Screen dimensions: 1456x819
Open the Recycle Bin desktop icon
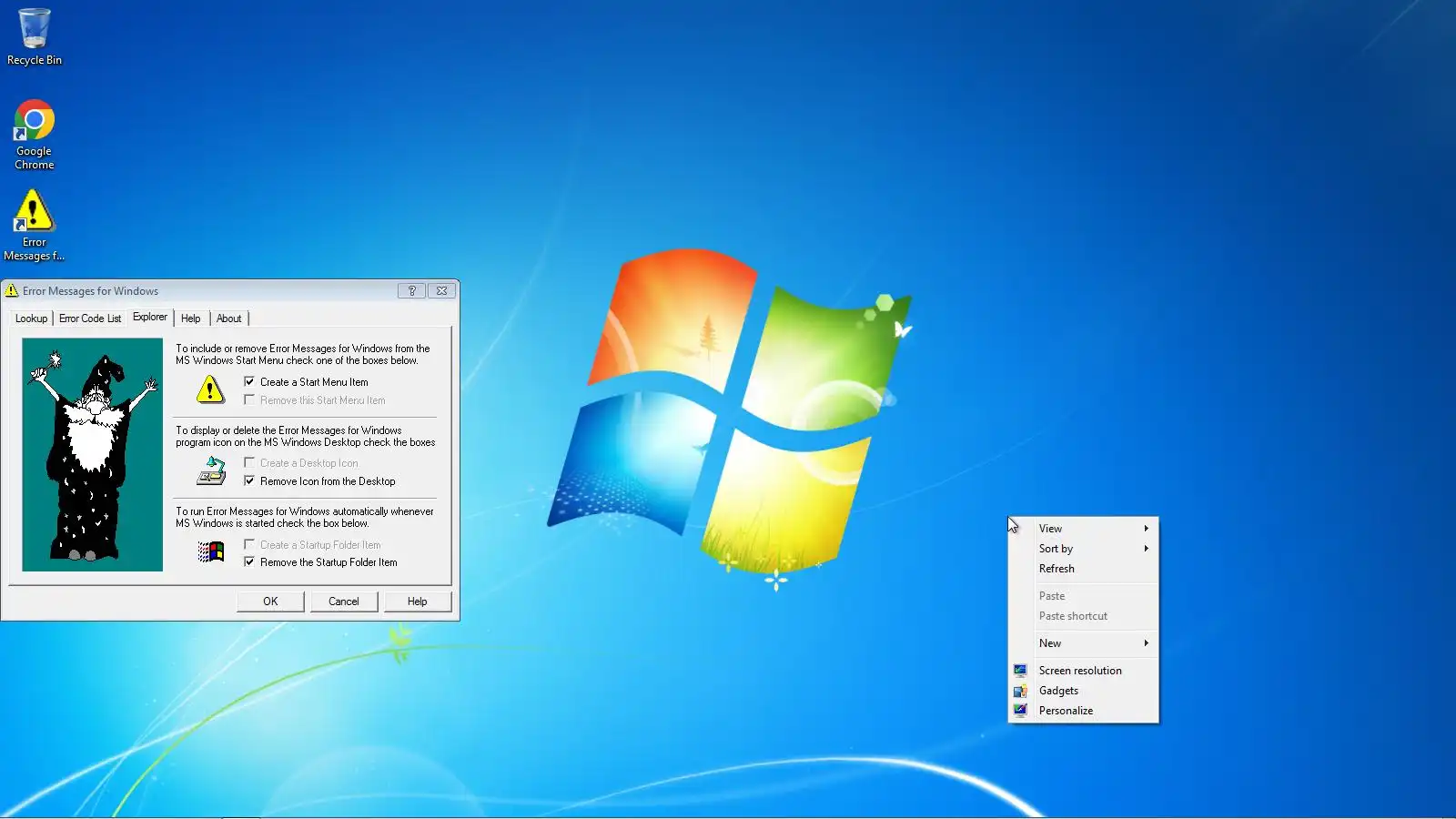coord(35,36)
